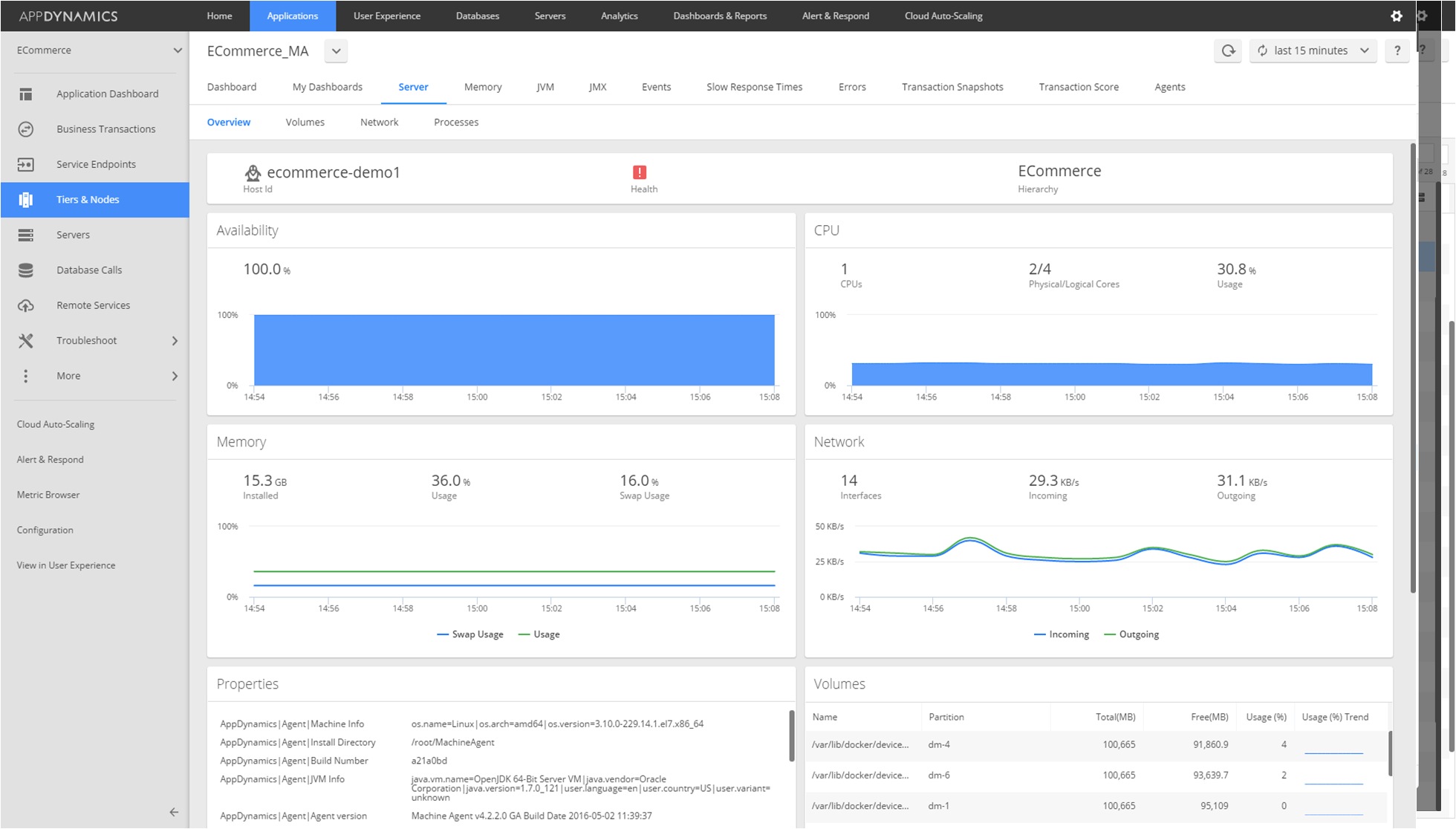Expand the Troubleshoot submenu chevron
The height and width of the screenshot is (829, 1456).
(175, 341)
